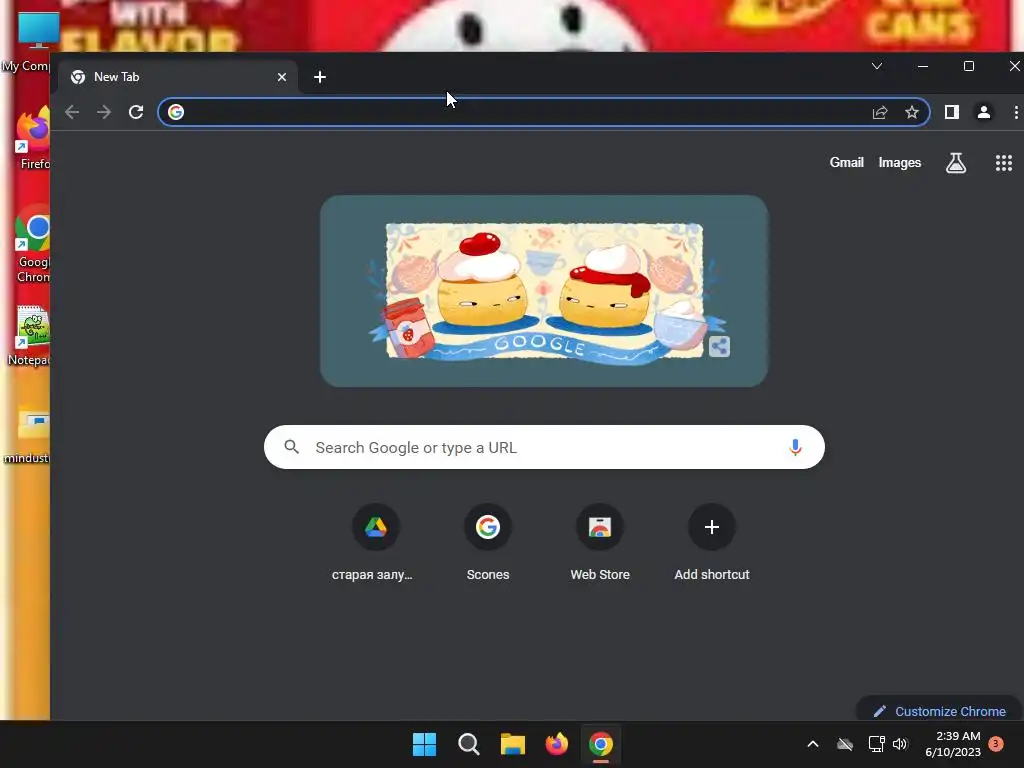Open network status tray icon
Viewport: 1024px width, 768px height.
876,744
